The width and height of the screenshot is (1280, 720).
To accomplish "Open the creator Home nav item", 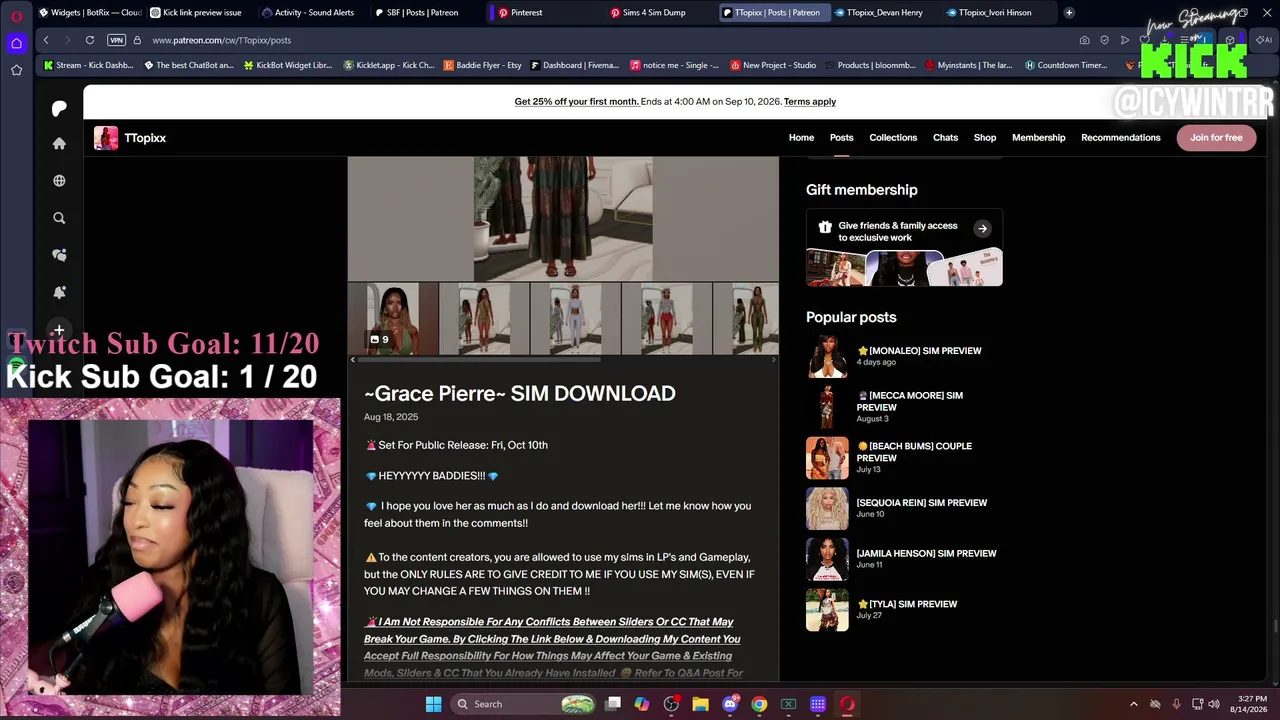I will tap(801, 138).
